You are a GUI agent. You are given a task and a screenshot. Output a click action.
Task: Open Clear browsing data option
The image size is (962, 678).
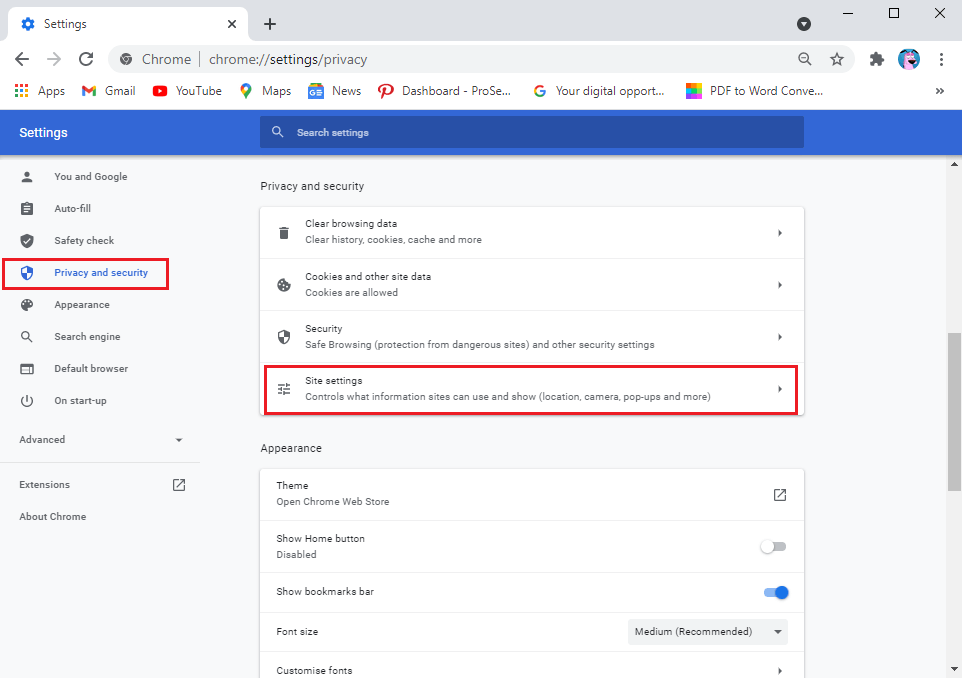coord(531,233)
